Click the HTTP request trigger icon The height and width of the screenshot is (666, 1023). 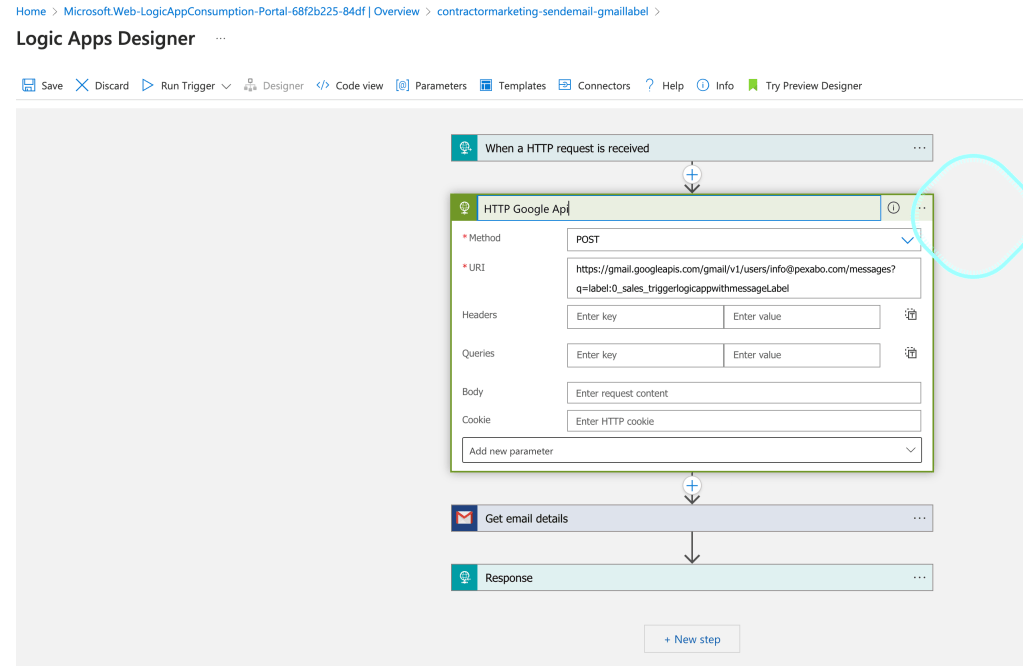pos(465,148)
